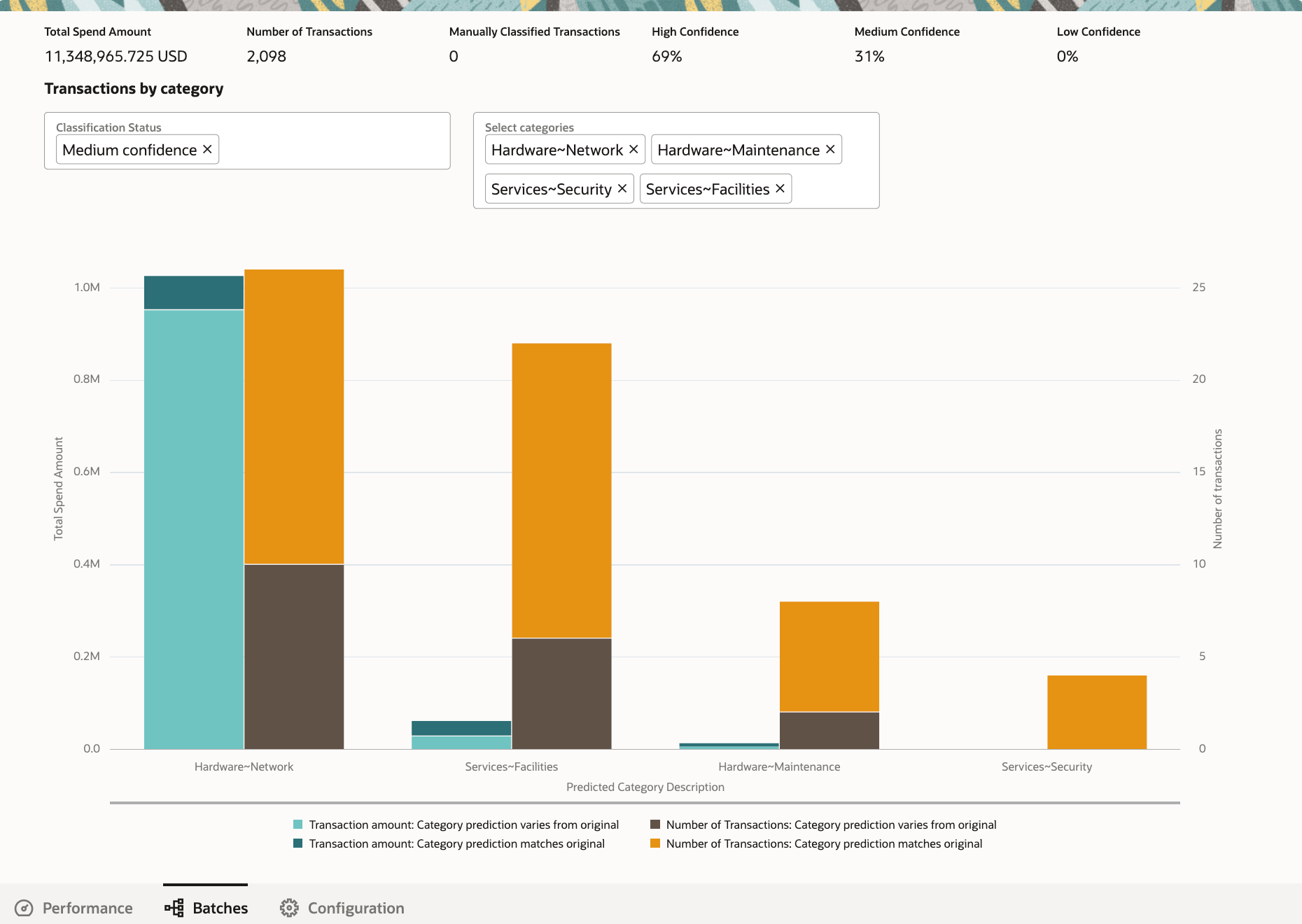Click the High Confidence value 69%

coord(667,56)
